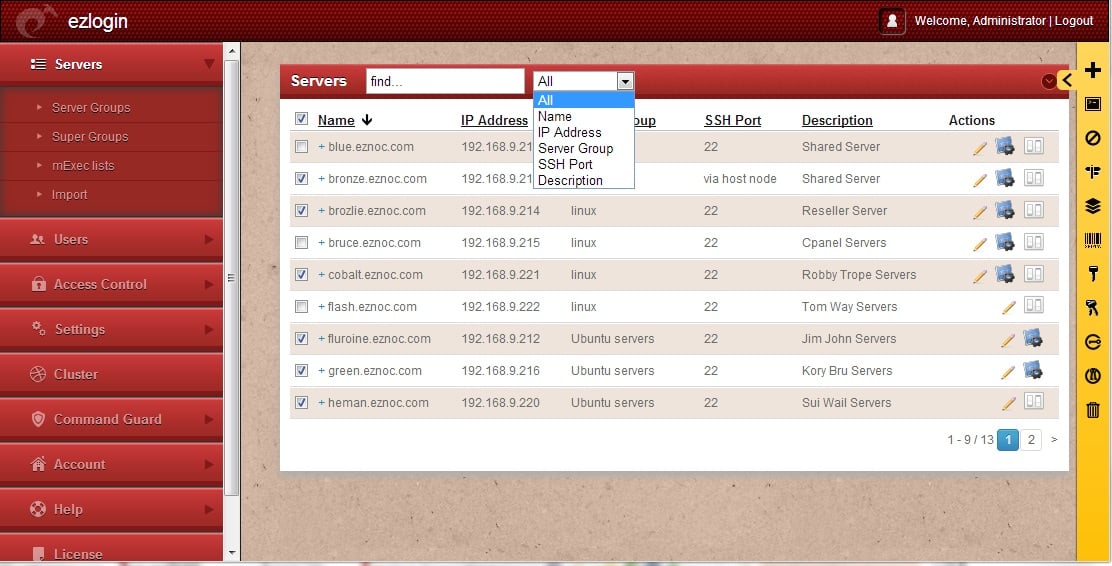Screen dimensions: 1112x566
Task: Choose IP Address in the filter dropdown list
Action: point(584,133)
